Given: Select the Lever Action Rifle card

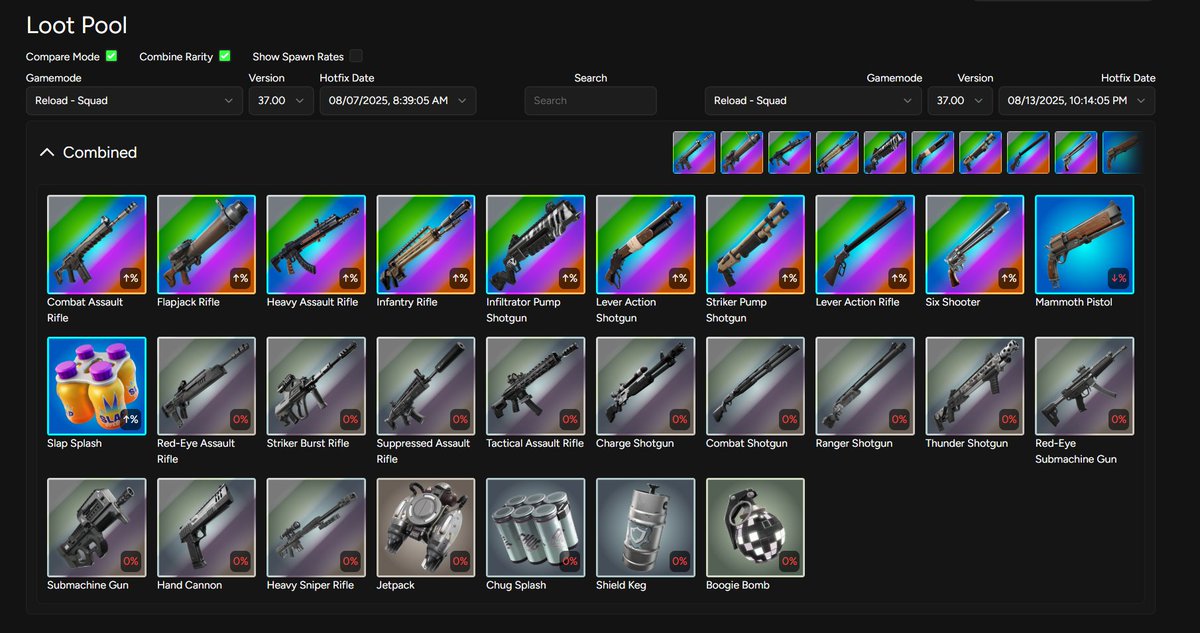Looking at the screenshot, I should click(865, 244).
